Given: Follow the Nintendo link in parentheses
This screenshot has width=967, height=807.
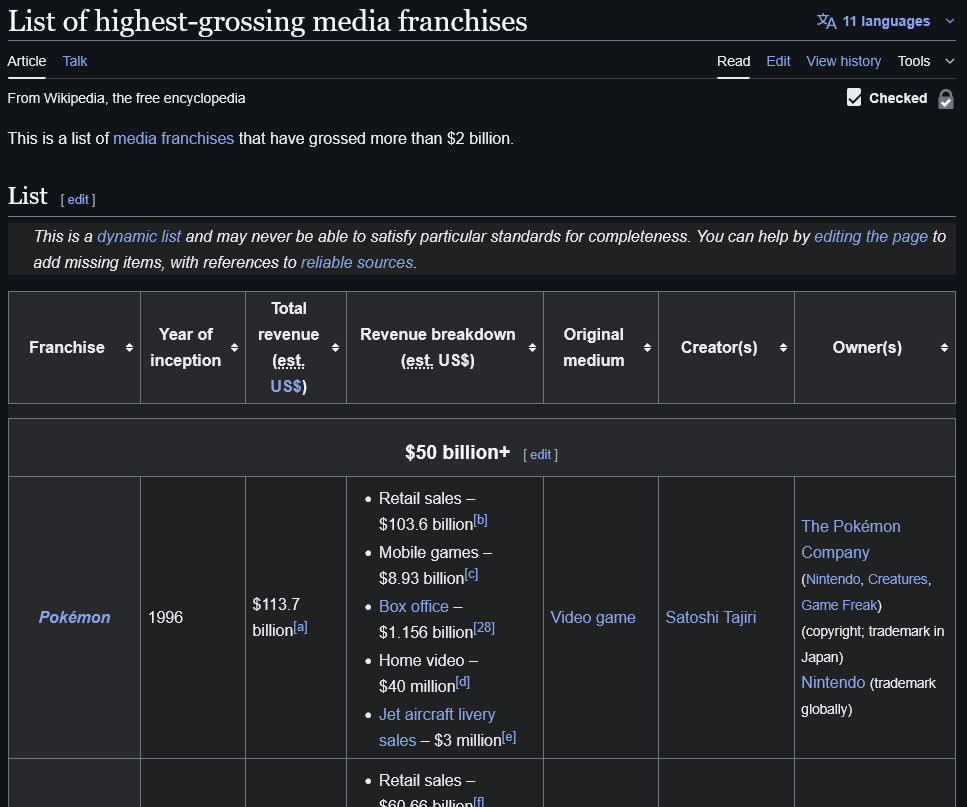Looking at the screenshot, I should coord(833,579).
